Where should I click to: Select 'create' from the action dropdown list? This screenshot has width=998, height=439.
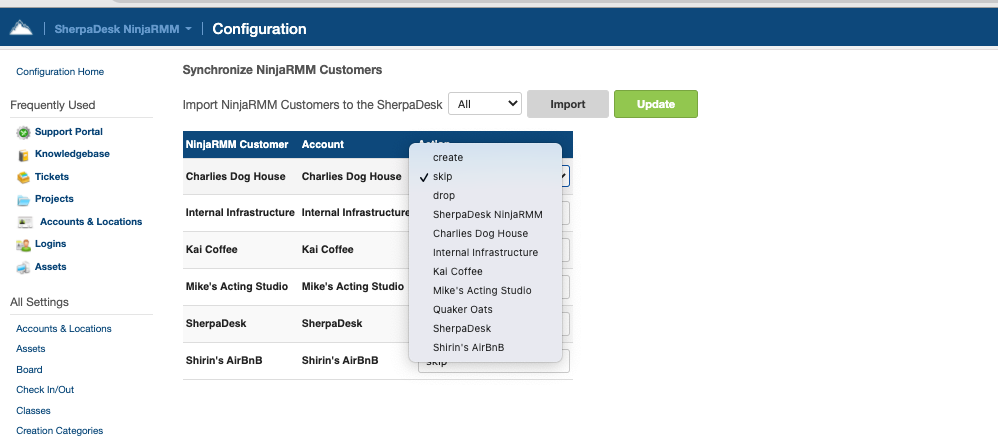[447, 157]
